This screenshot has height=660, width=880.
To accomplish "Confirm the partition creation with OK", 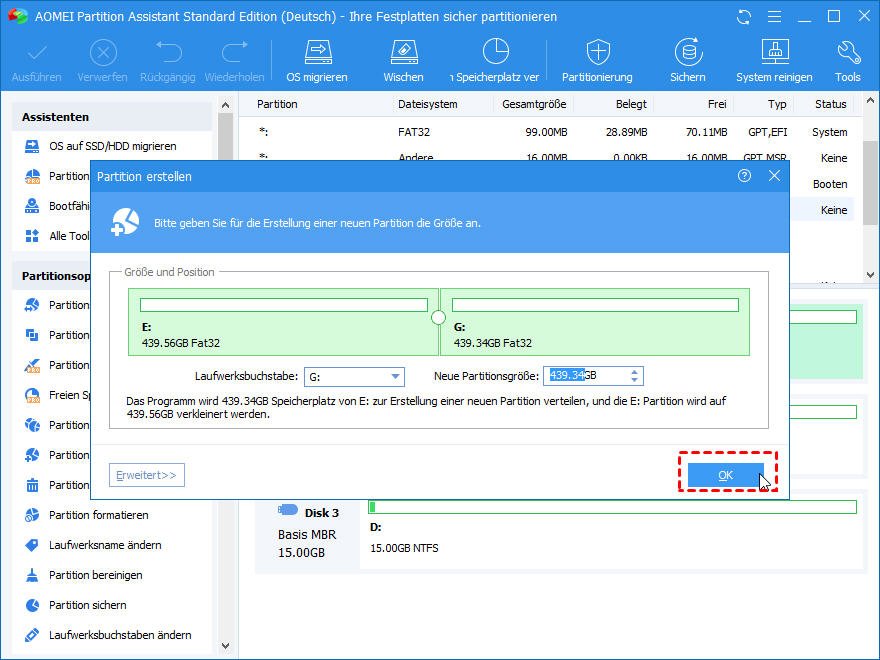I will coord(725,475).
